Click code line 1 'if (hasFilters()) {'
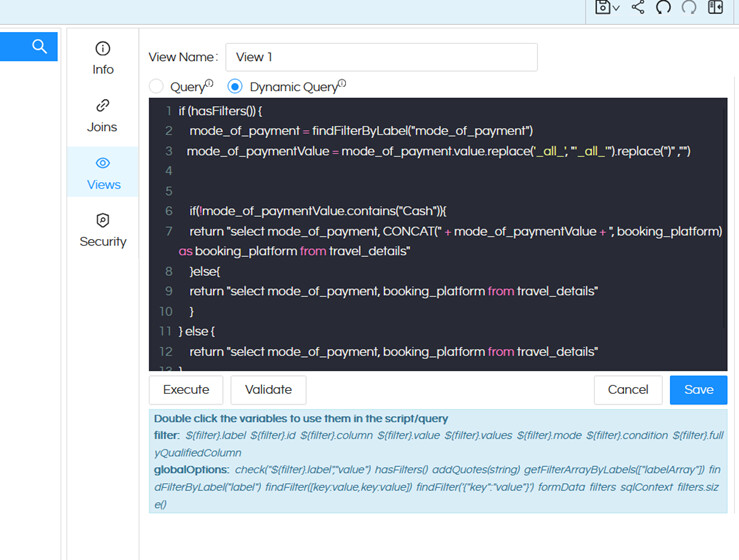The height and width of the screenshot is (560, 739). 220,111
